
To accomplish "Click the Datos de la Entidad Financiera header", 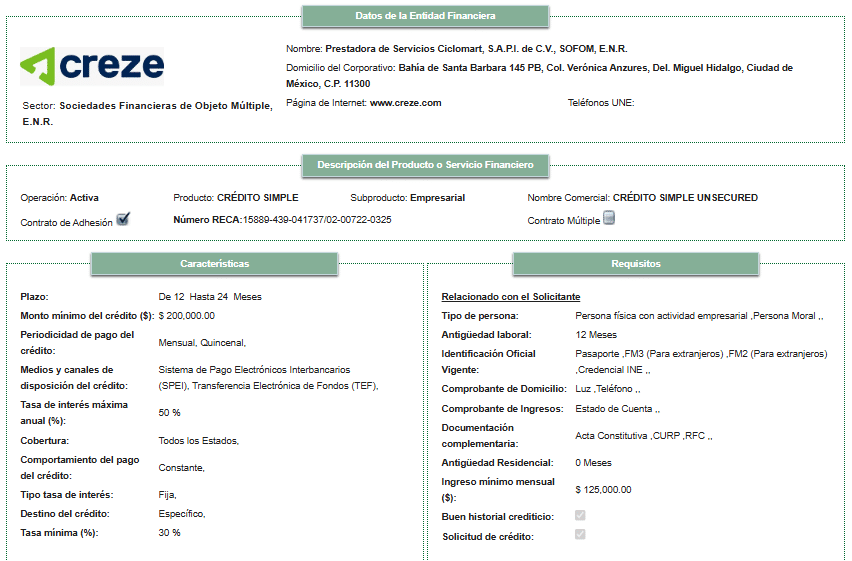I will point(425,16).
